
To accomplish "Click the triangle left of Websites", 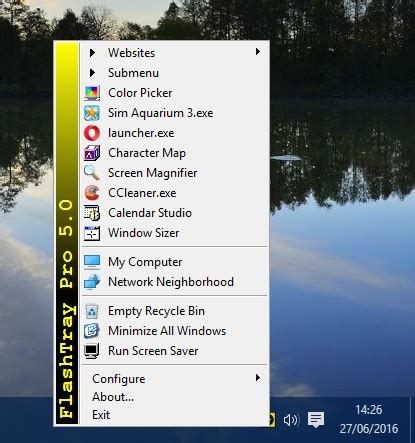I will [x=92, y=53].
